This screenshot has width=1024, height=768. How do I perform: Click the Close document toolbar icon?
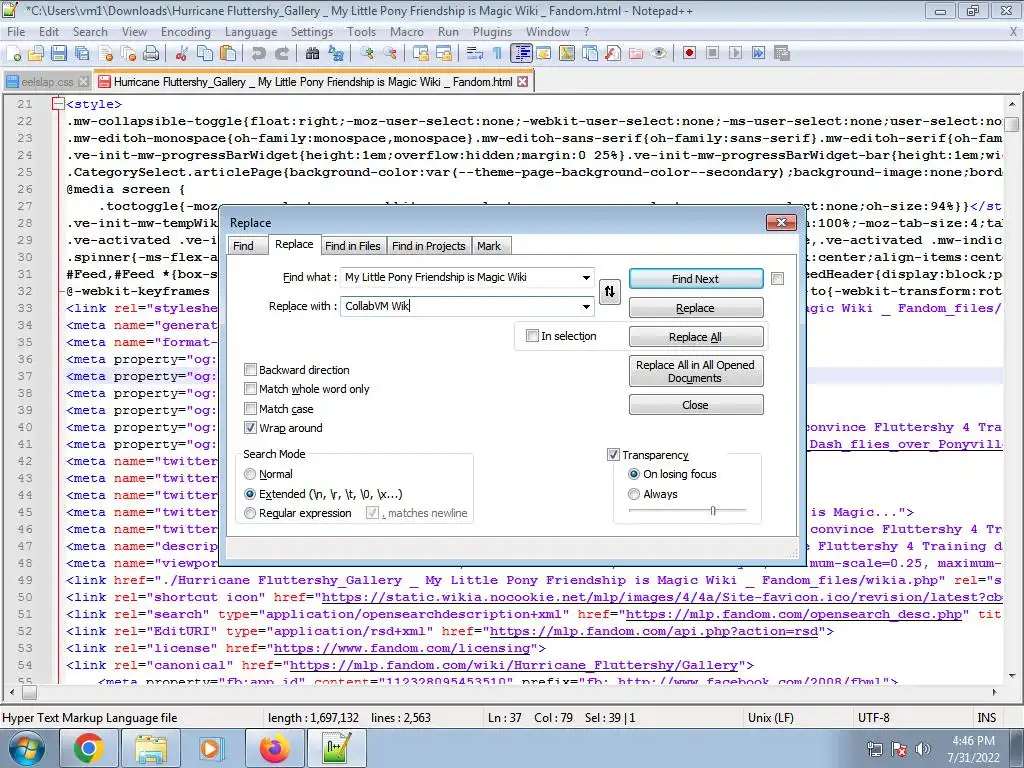[105, 54]
